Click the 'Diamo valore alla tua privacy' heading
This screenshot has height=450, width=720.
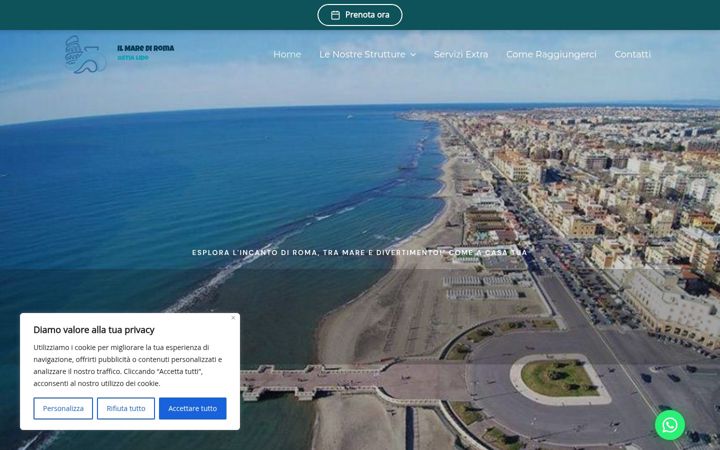[x=94, y=330]
